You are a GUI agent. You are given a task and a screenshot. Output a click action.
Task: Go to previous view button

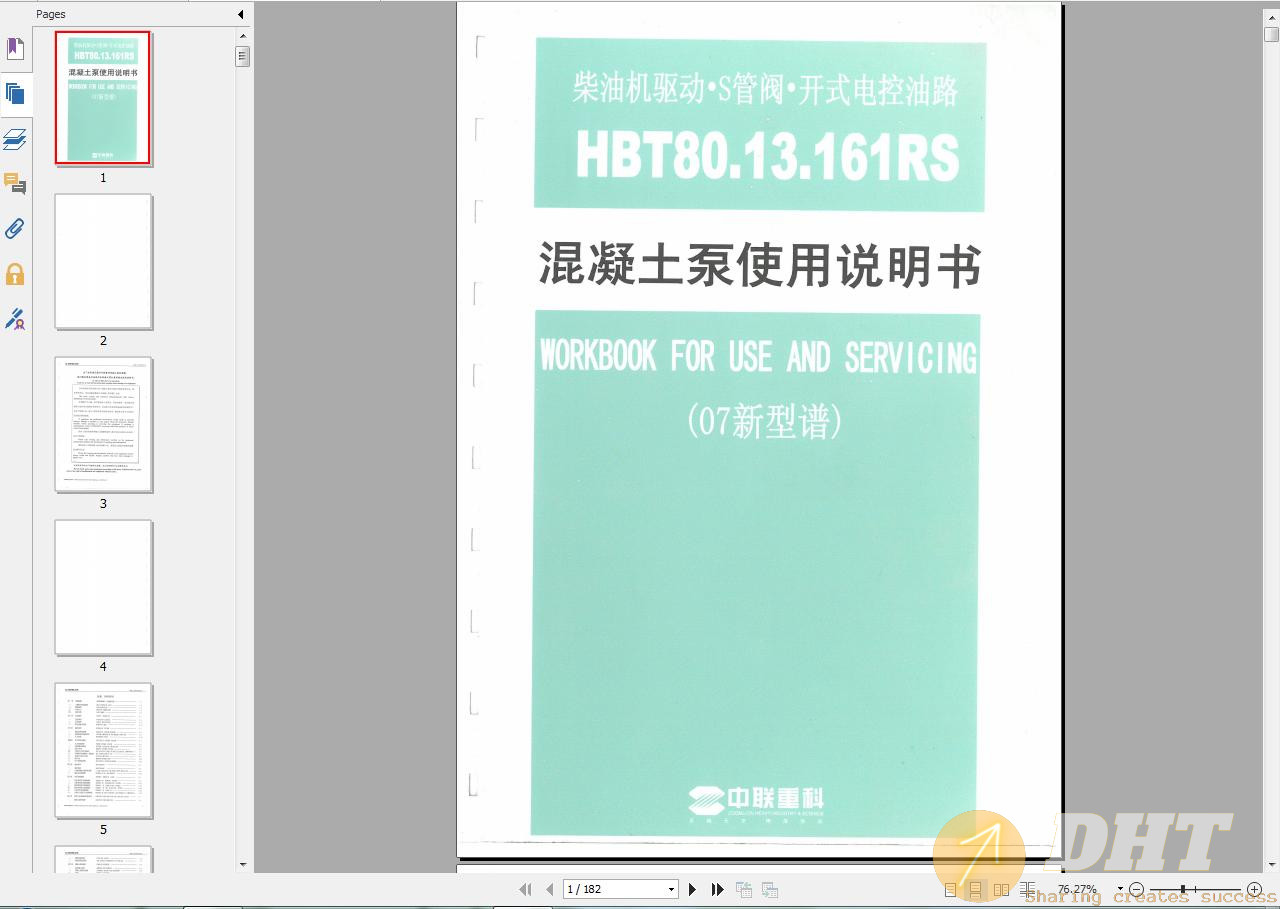point(744,889)
